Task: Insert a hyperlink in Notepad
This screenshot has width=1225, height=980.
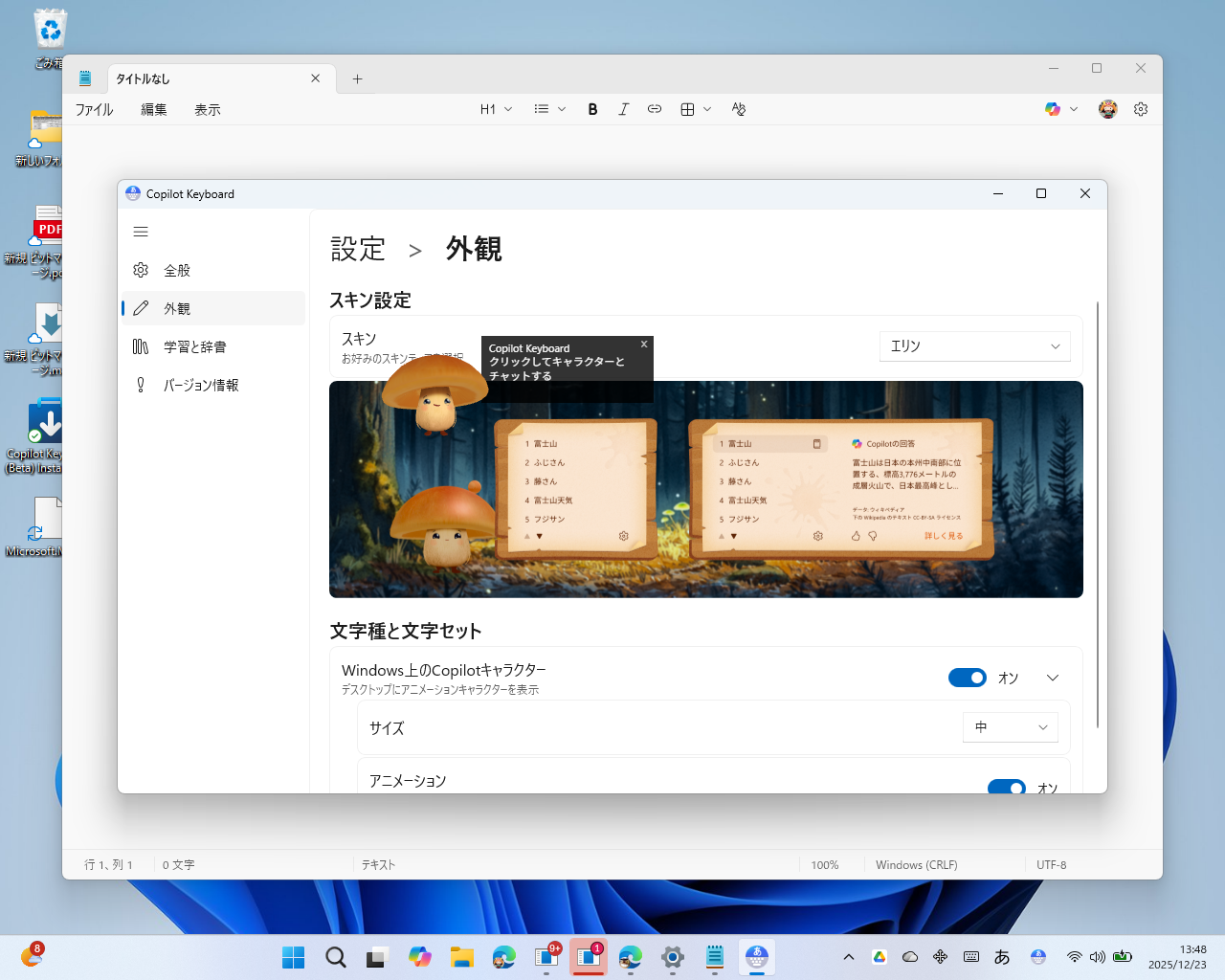Action: tap(655, 108)
